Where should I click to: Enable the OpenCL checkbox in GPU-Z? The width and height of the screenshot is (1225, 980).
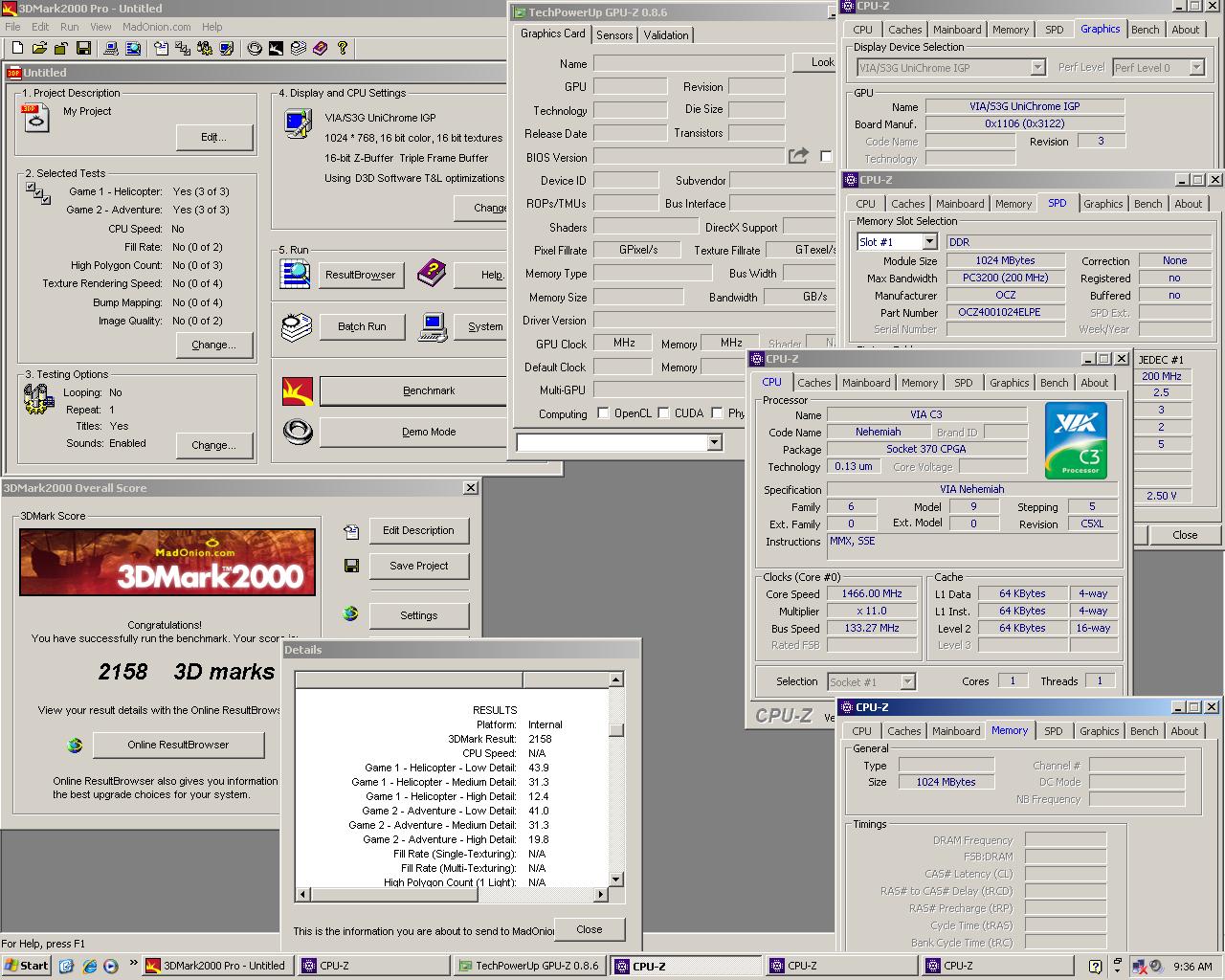(603, 413)
